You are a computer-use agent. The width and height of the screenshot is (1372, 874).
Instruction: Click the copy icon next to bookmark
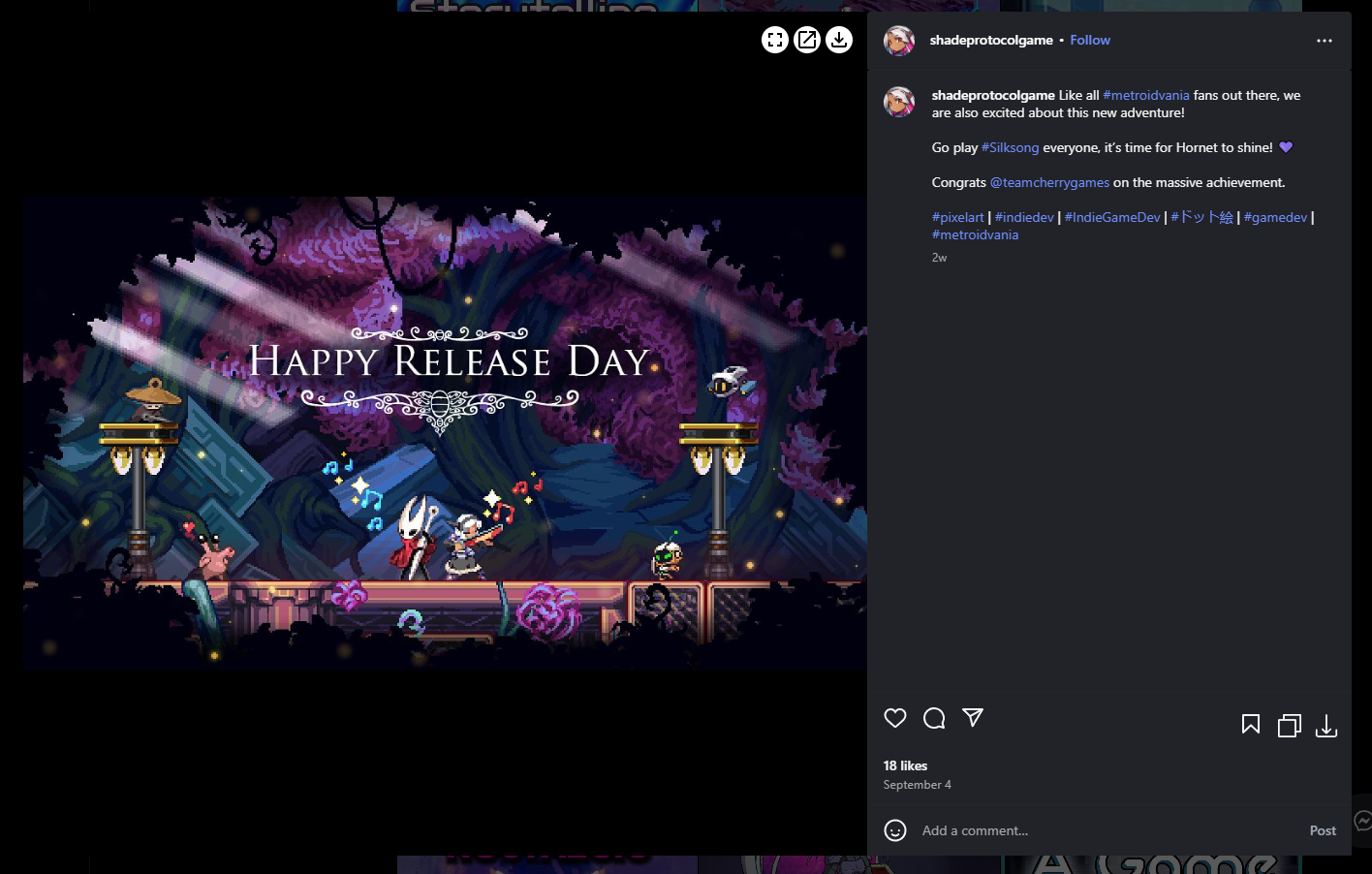(x=1289, y=726)
